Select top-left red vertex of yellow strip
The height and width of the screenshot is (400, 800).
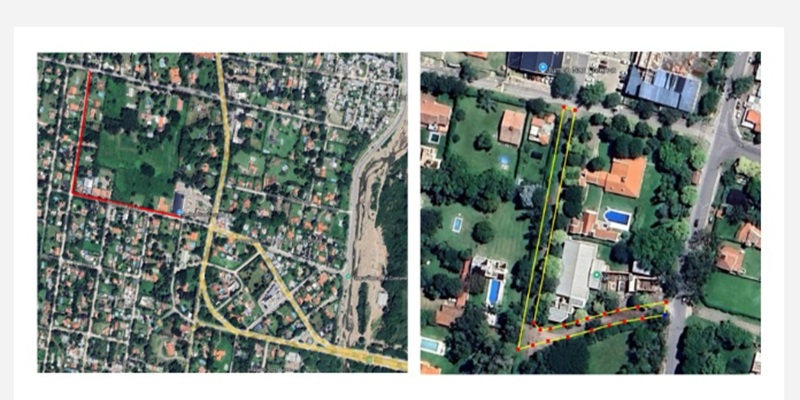coord(563,107)
